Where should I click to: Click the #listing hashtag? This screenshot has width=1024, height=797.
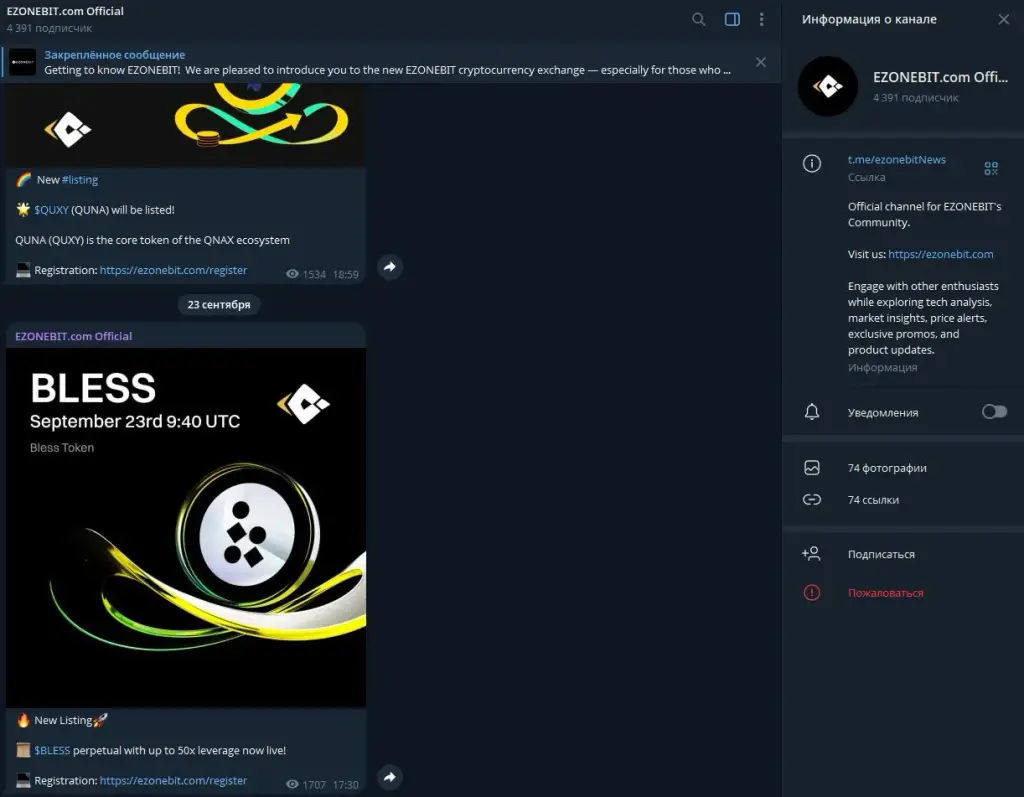coord(80,180)
